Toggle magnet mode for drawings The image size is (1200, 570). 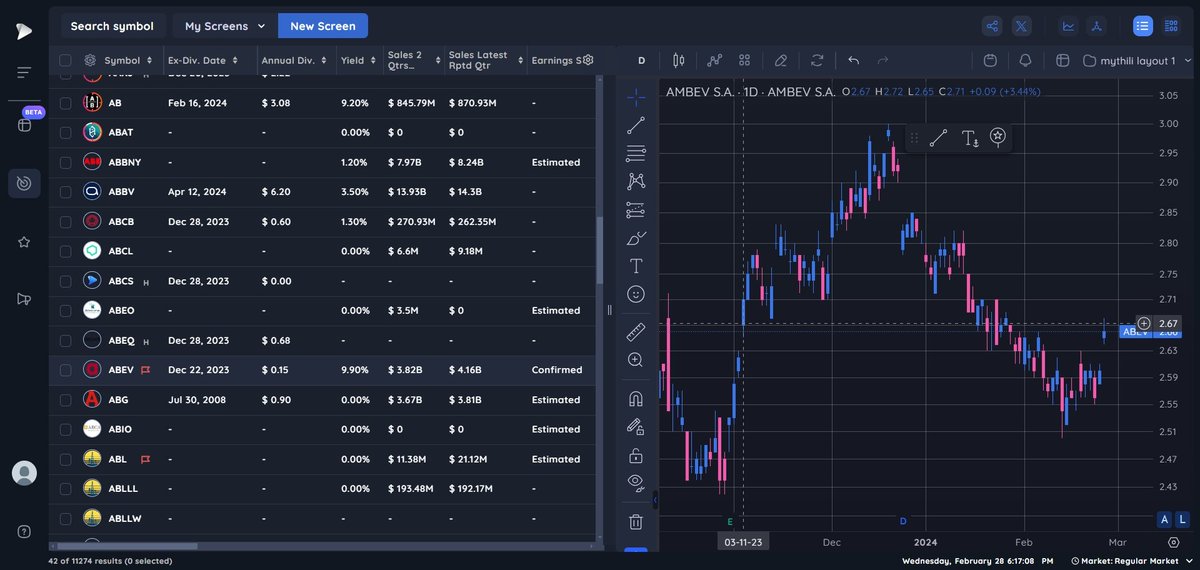click(636, 398)
